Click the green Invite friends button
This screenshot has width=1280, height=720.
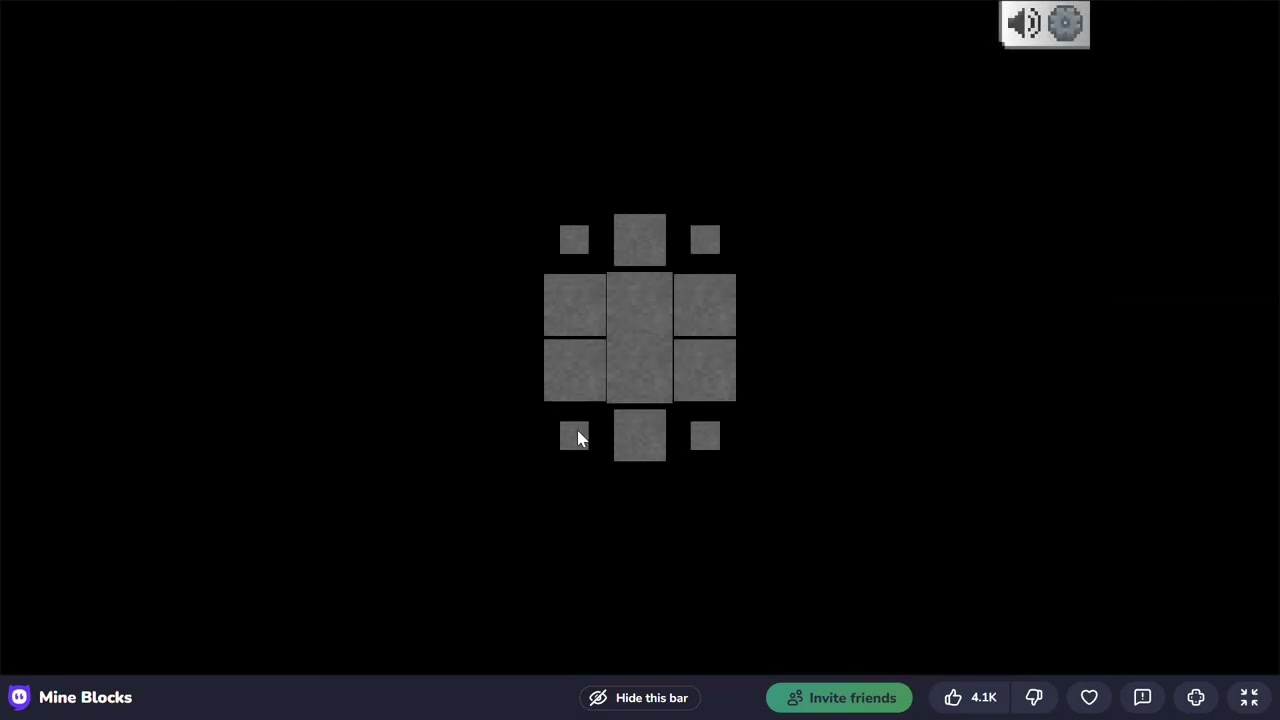(x=839, y=698)
